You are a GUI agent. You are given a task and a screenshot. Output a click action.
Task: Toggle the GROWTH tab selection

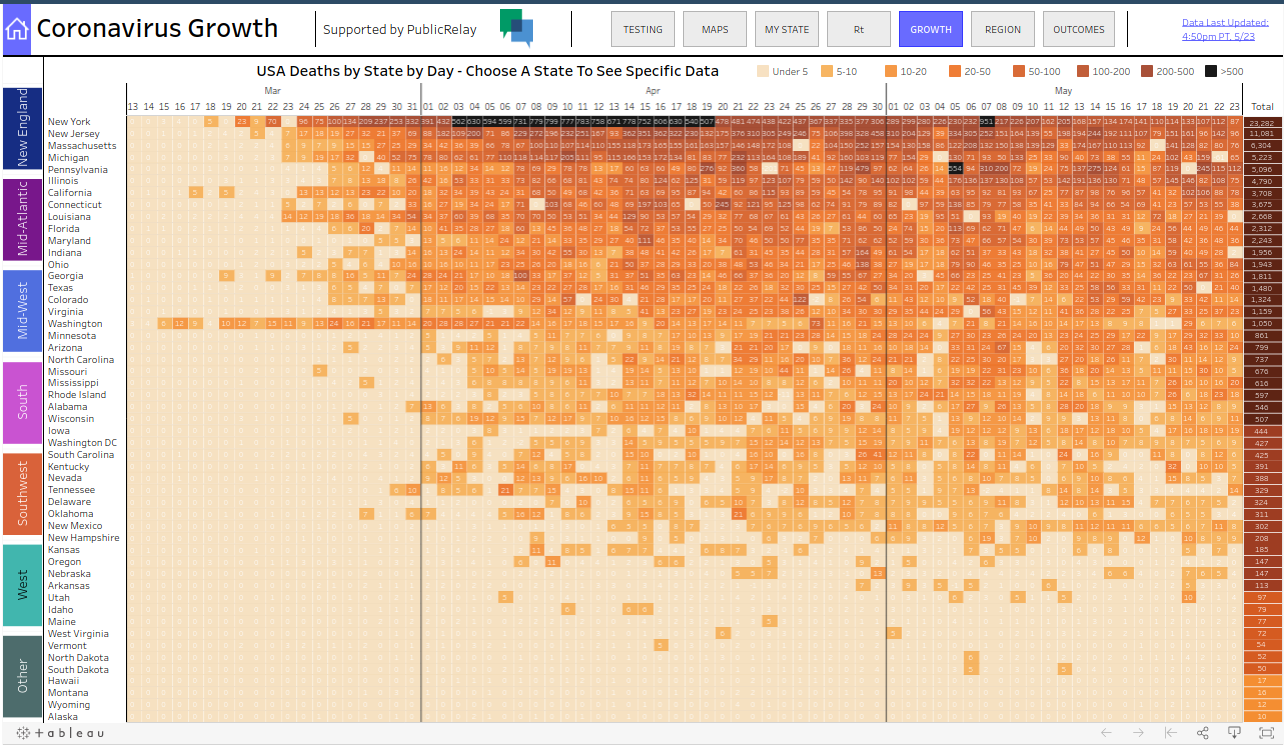pos(930,29)
